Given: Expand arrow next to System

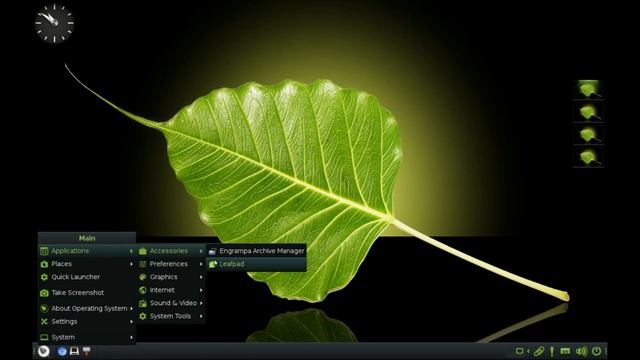Looking at the screenshot, I should (131, 337).
